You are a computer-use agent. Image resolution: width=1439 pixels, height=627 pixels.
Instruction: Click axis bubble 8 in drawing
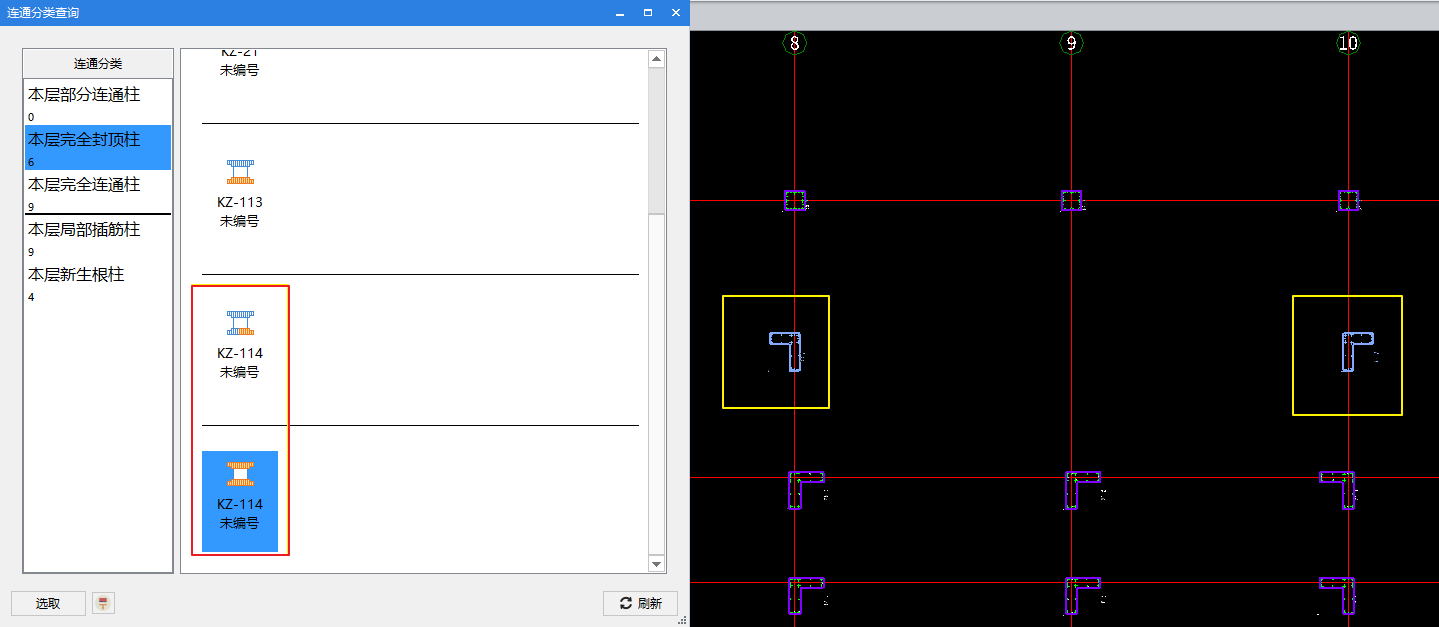pos(795,43)
